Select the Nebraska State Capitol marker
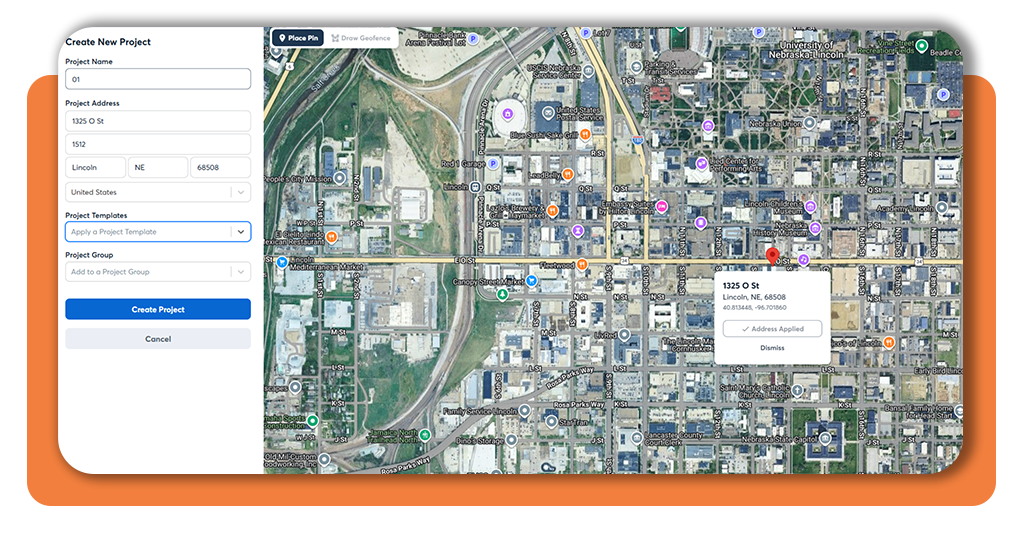 (x=825, y=438)
